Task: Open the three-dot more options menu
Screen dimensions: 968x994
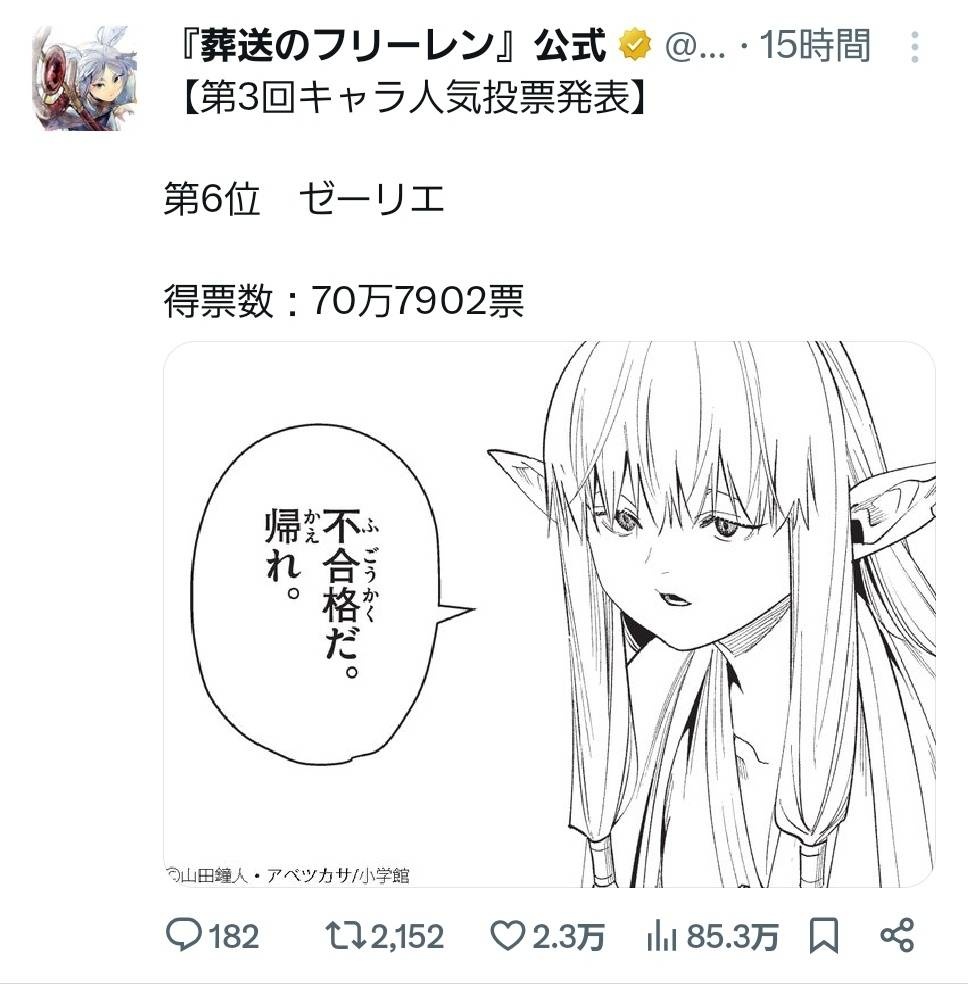Action: (x=914, y=47)
